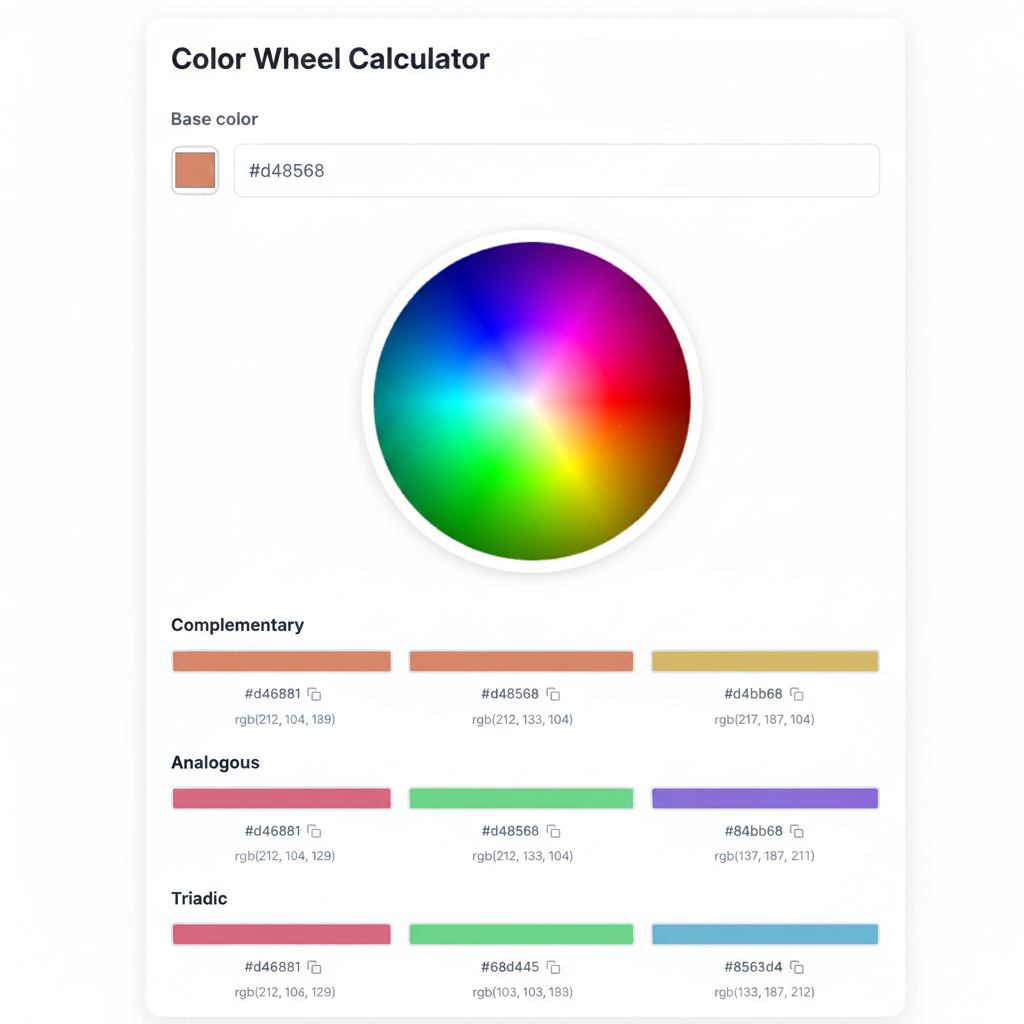Select the #8563d4 hex text
This screenshot has width=1024, height=1024.
(x=753, y=967)
